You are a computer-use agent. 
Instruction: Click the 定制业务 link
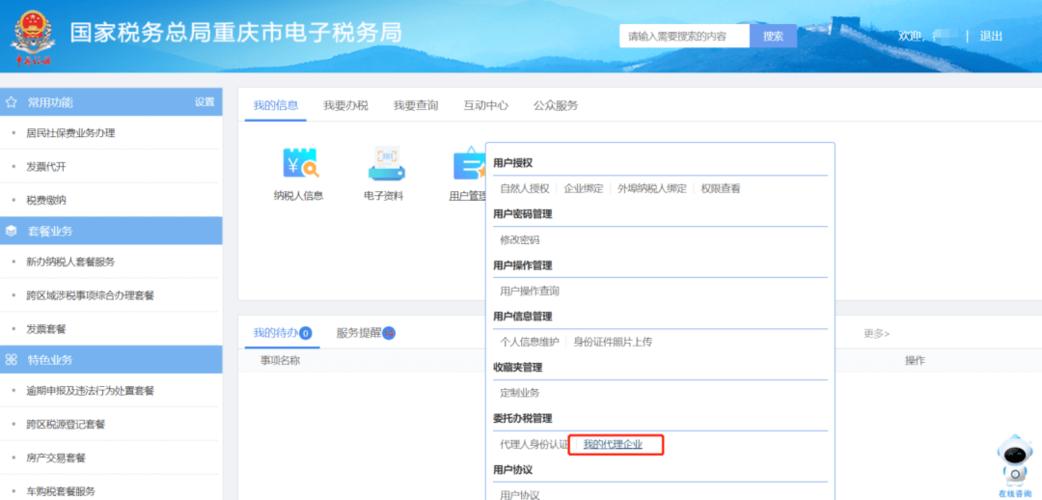tap(520, 394)
